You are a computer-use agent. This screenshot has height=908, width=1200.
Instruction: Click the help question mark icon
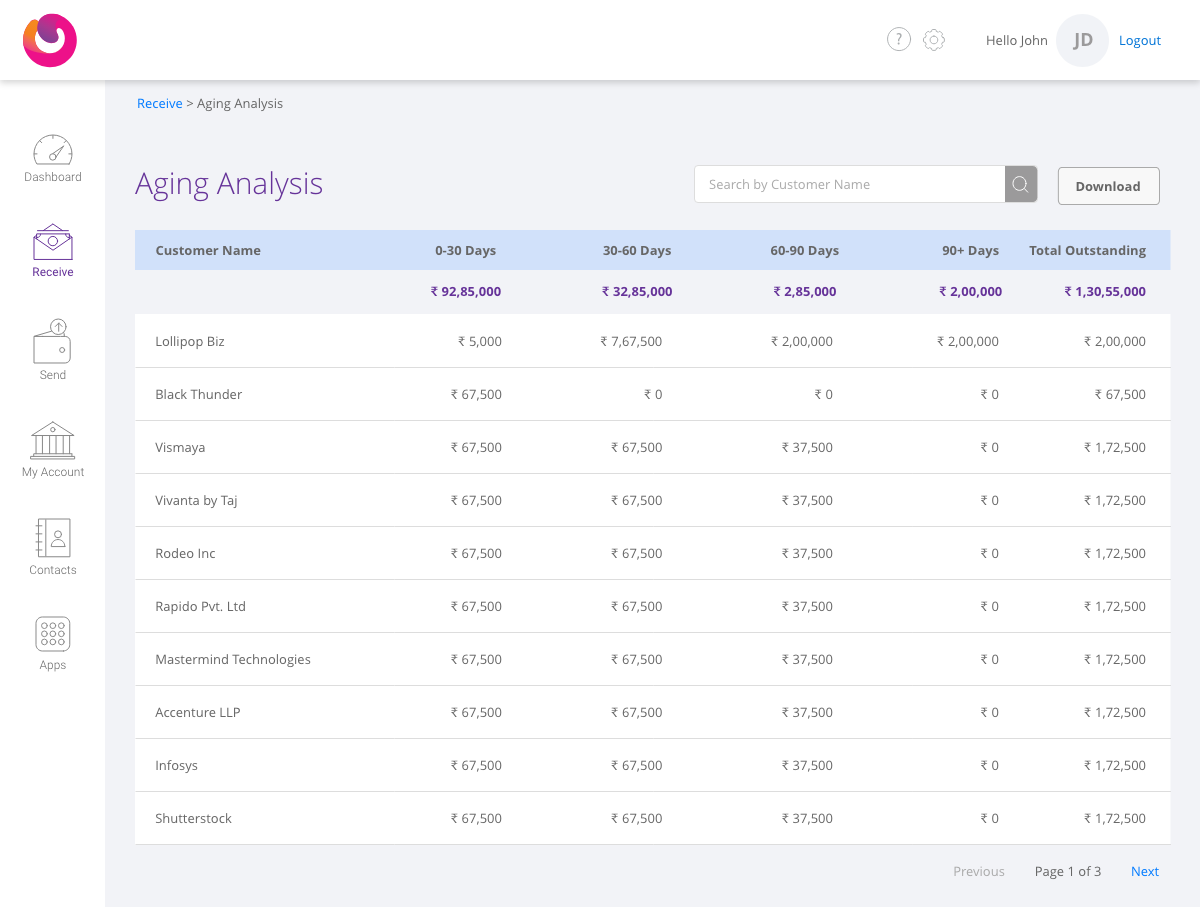pos(899,40)
